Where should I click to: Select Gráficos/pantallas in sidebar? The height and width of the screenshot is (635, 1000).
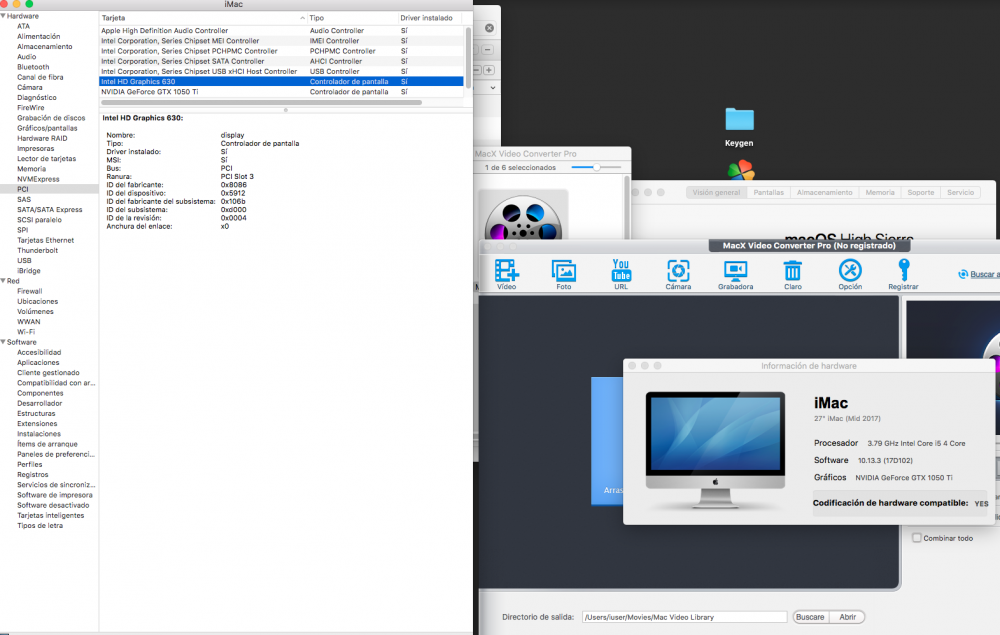47,128
